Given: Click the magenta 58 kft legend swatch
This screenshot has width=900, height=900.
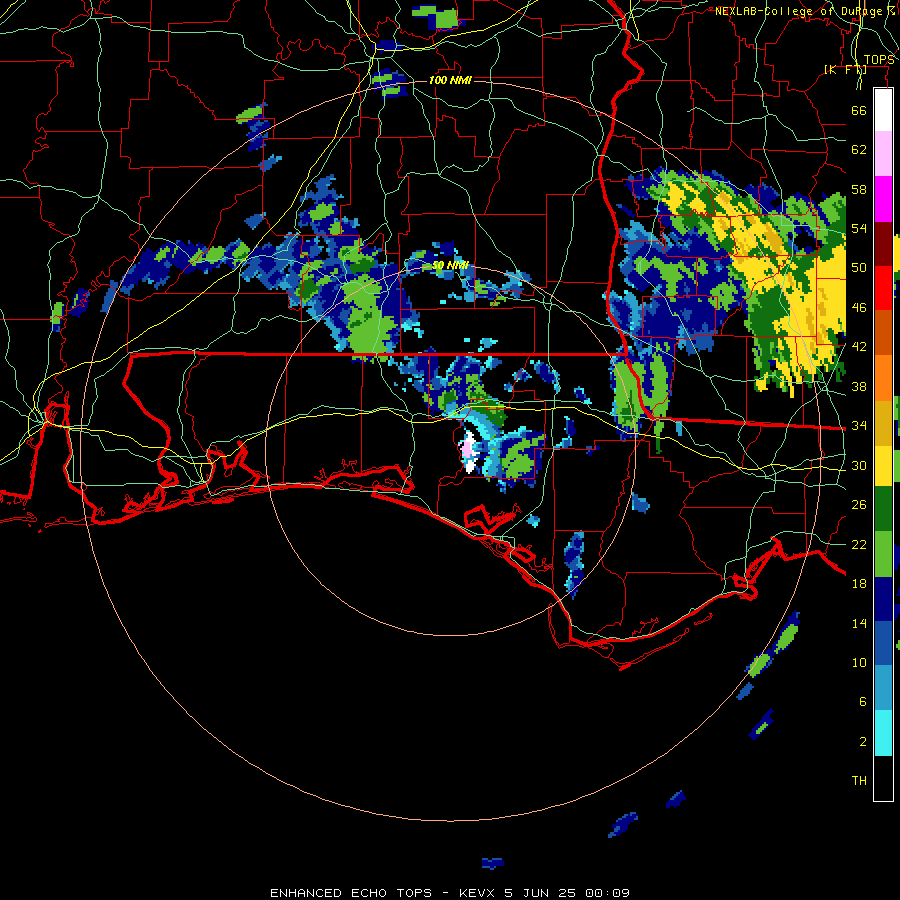Looking at the screenshot, I should [883, 199].
